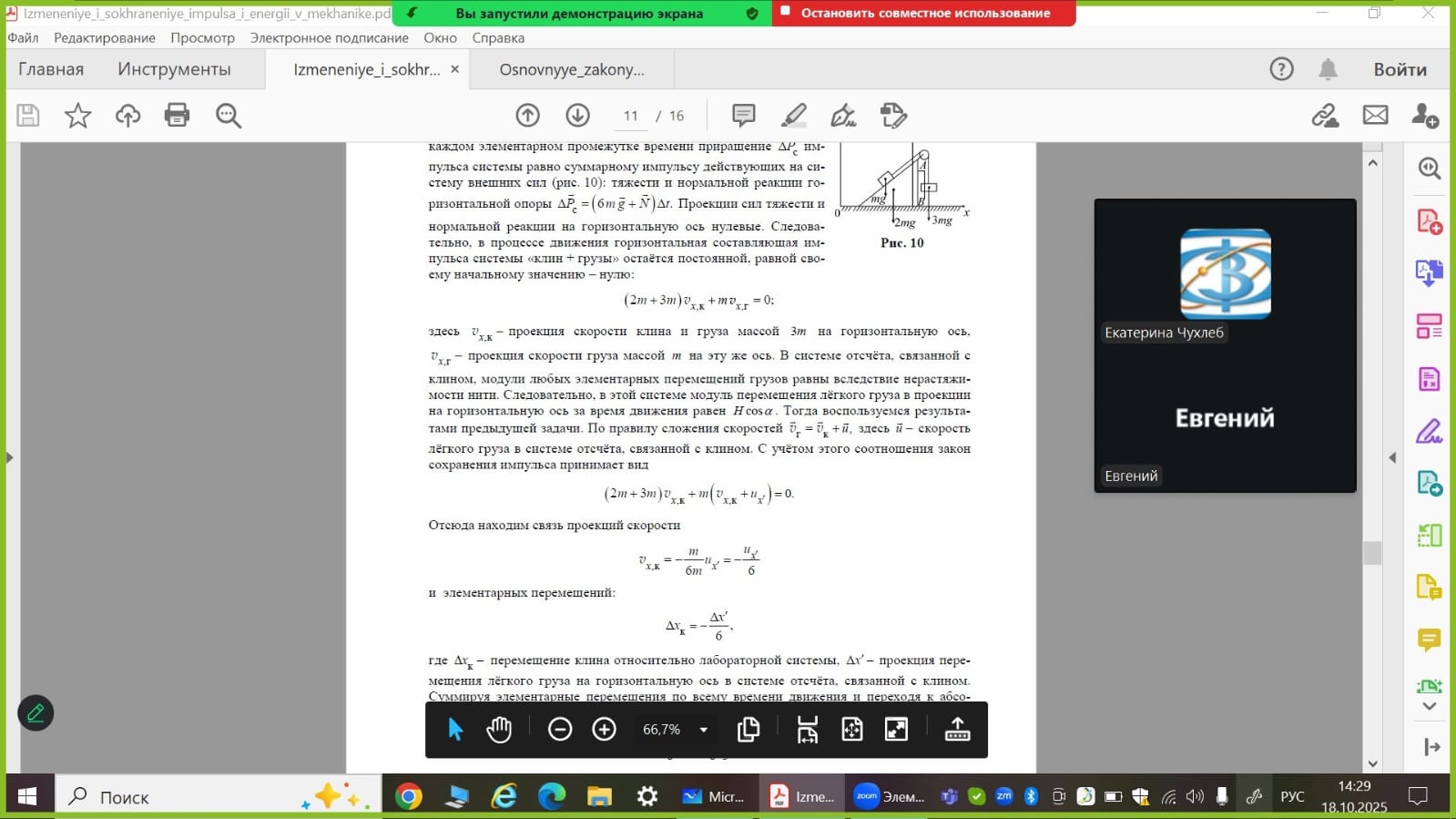Activate the hand pan tool
Screen dimensions: 1456x819
[x=499, y=730]
